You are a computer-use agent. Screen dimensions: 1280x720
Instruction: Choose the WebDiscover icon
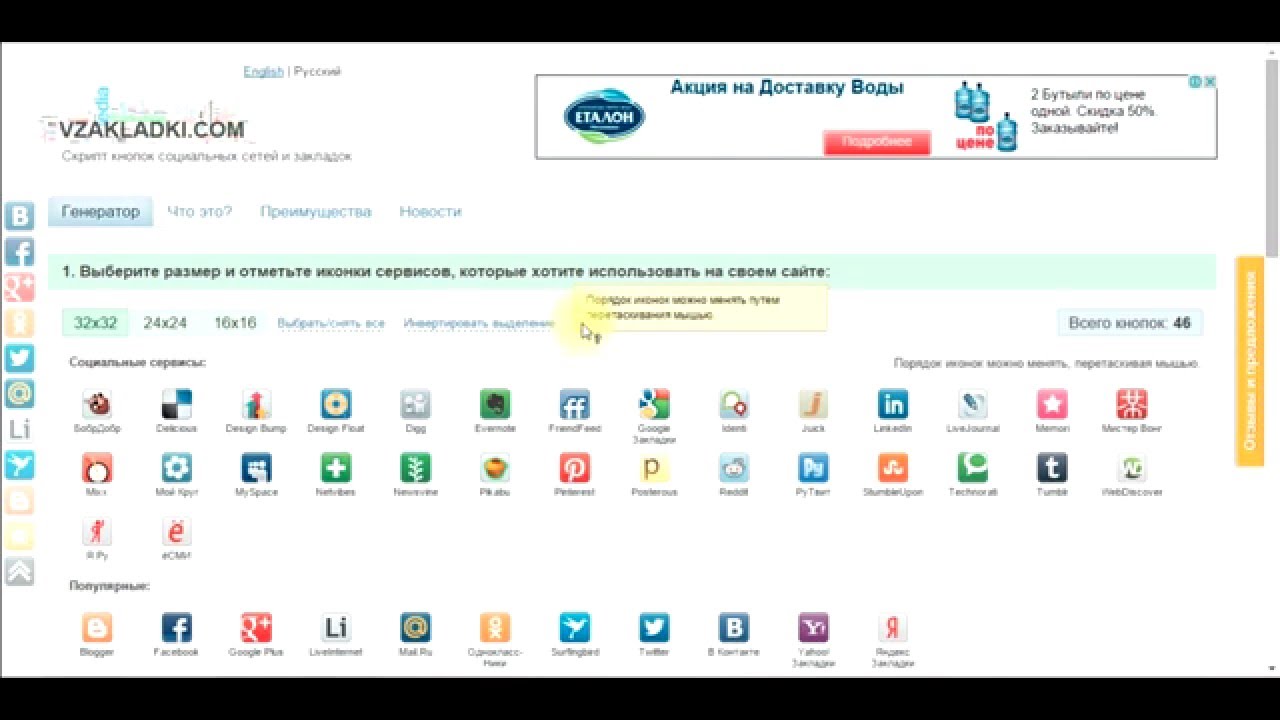pos(1132,468)
